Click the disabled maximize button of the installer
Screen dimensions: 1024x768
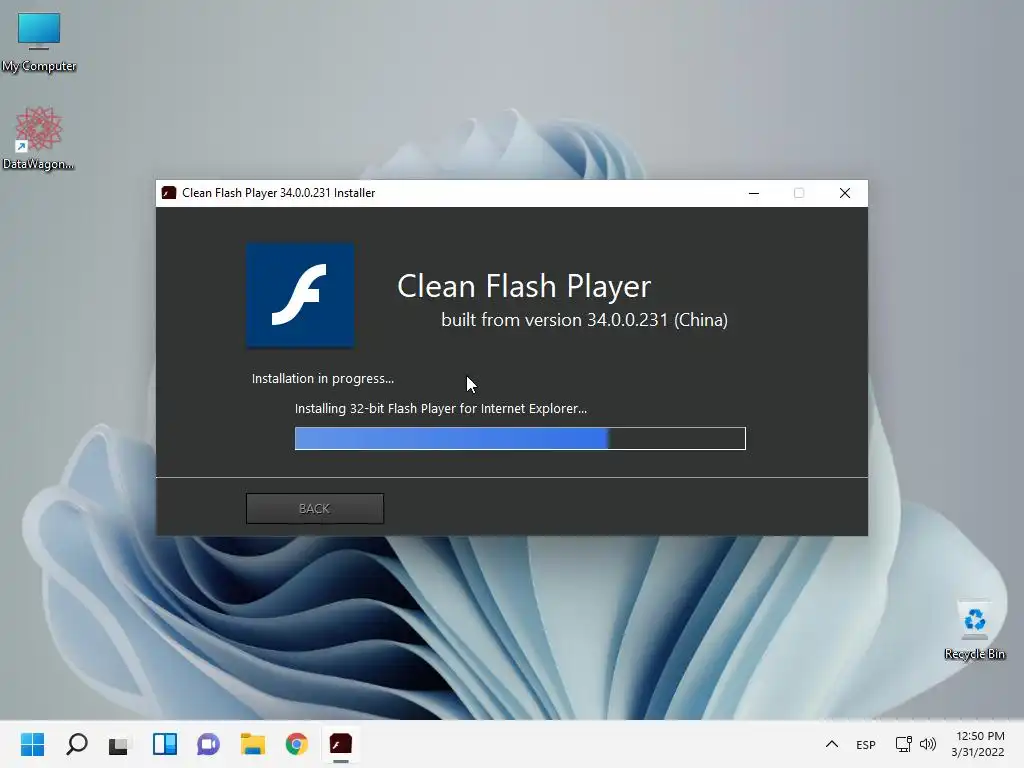click(x=799, y=193)
